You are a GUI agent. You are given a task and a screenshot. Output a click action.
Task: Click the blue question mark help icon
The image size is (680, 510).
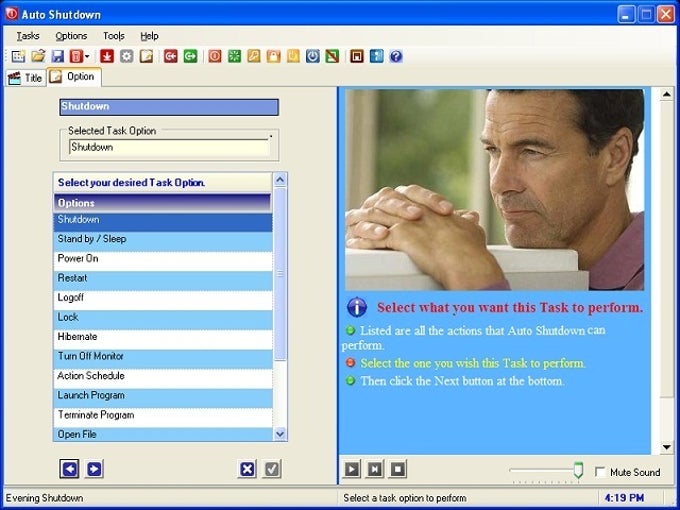pos(396,56)
